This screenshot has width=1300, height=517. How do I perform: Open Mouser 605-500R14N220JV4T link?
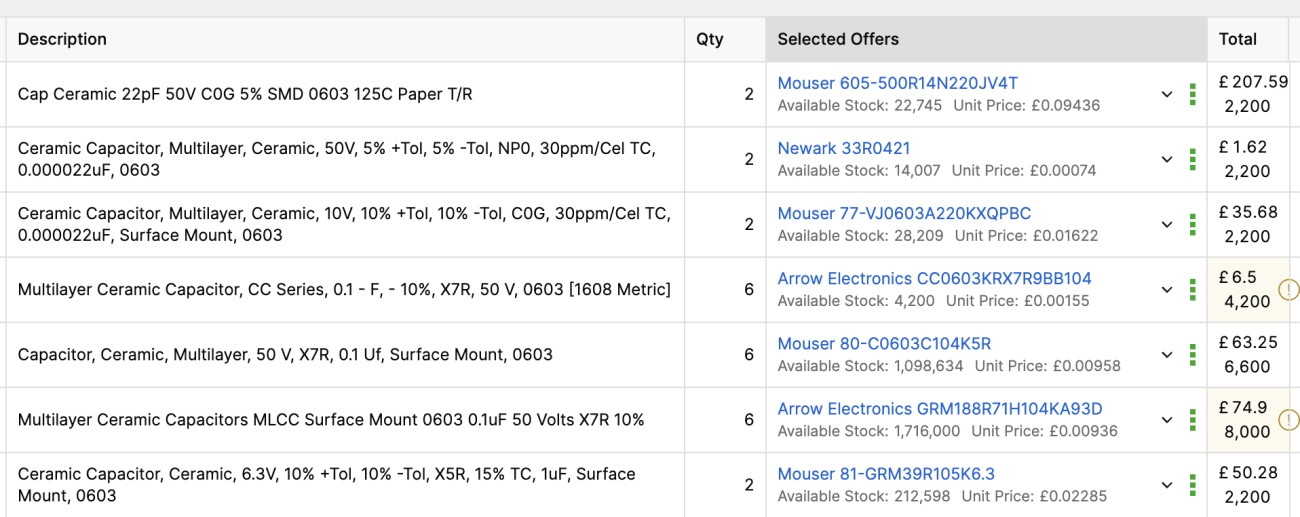click(x=898, y=83)
